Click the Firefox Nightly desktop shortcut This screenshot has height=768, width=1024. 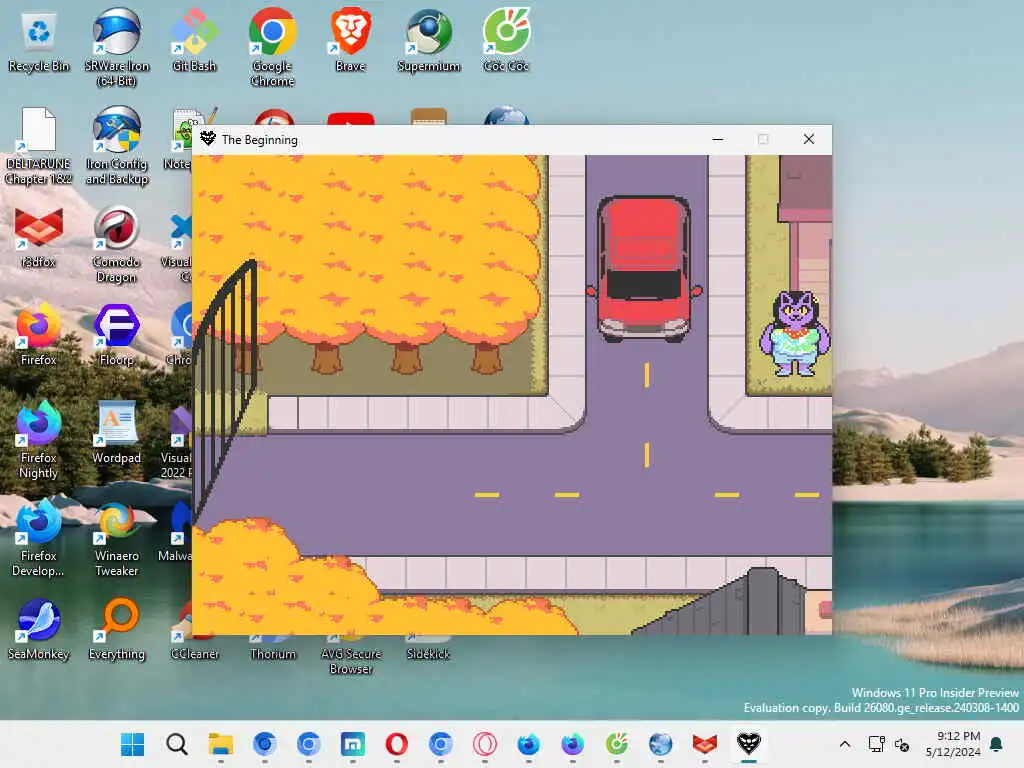(x=39, y=440)
